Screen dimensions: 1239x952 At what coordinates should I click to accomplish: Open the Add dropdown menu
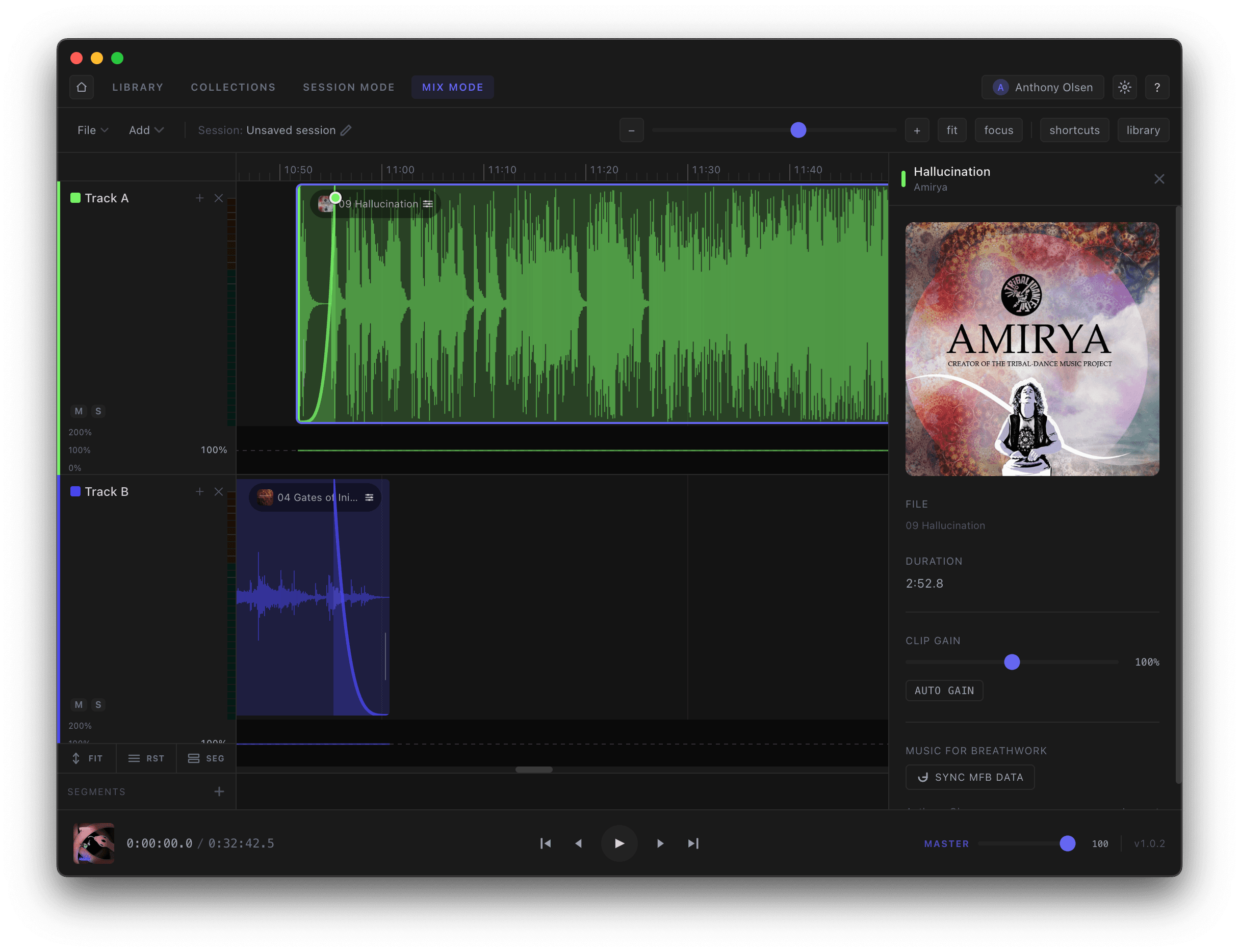pos(146,130)
